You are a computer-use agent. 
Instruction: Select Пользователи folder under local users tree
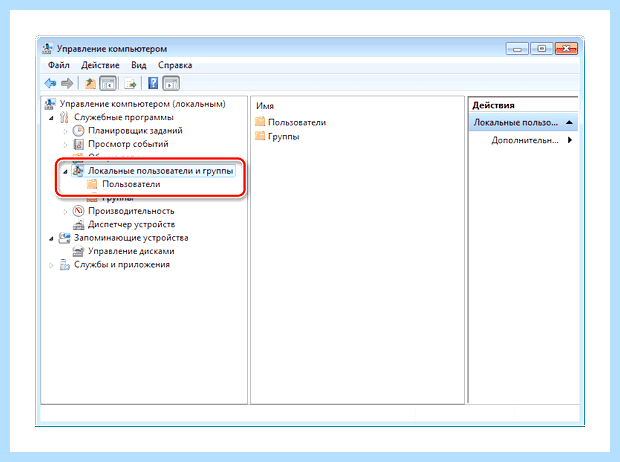pos(131,184)
